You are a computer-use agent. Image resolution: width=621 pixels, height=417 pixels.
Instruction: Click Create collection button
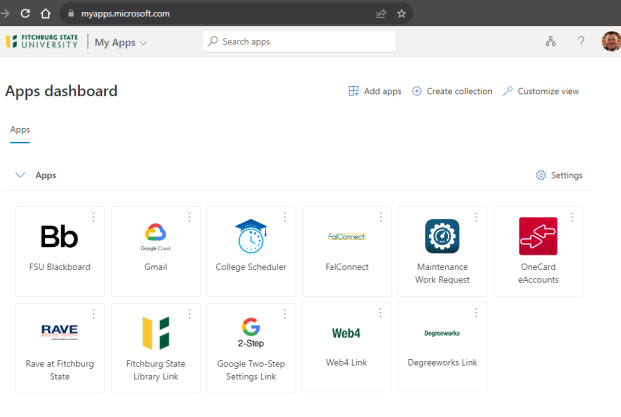[x=452, y=91]
